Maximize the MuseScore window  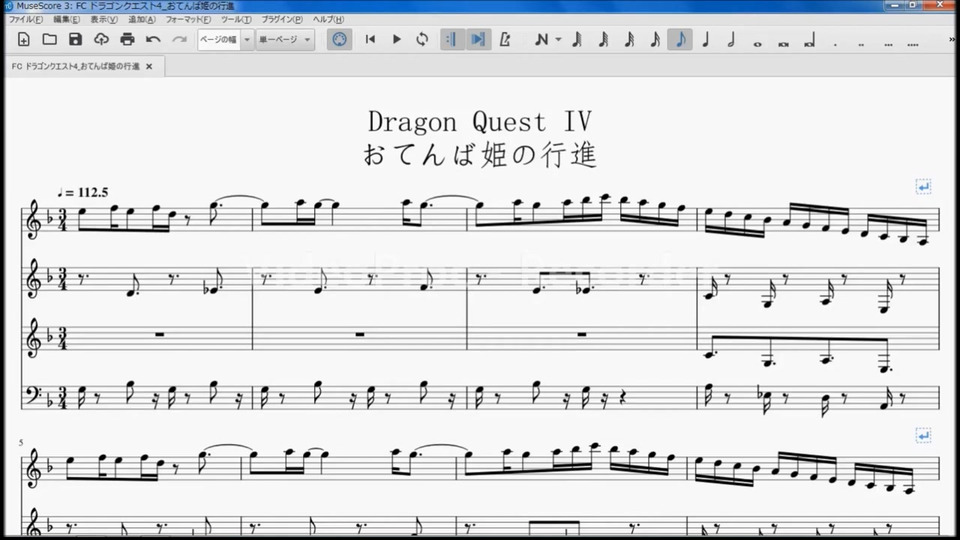[913, 5]
